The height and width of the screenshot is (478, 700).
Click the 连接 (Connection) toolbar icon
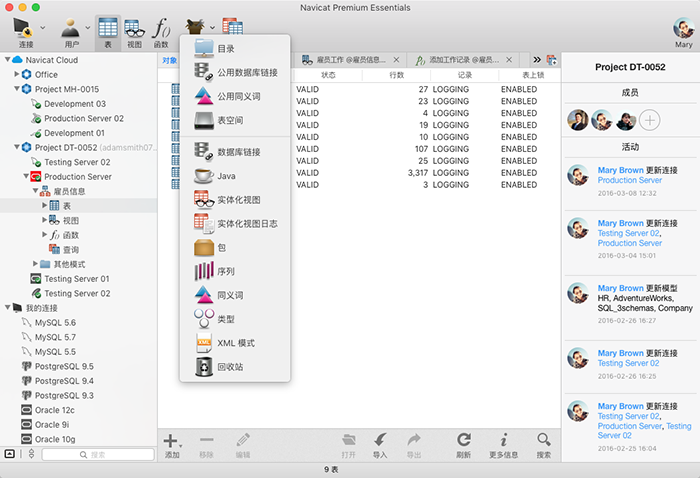(24, 32)
